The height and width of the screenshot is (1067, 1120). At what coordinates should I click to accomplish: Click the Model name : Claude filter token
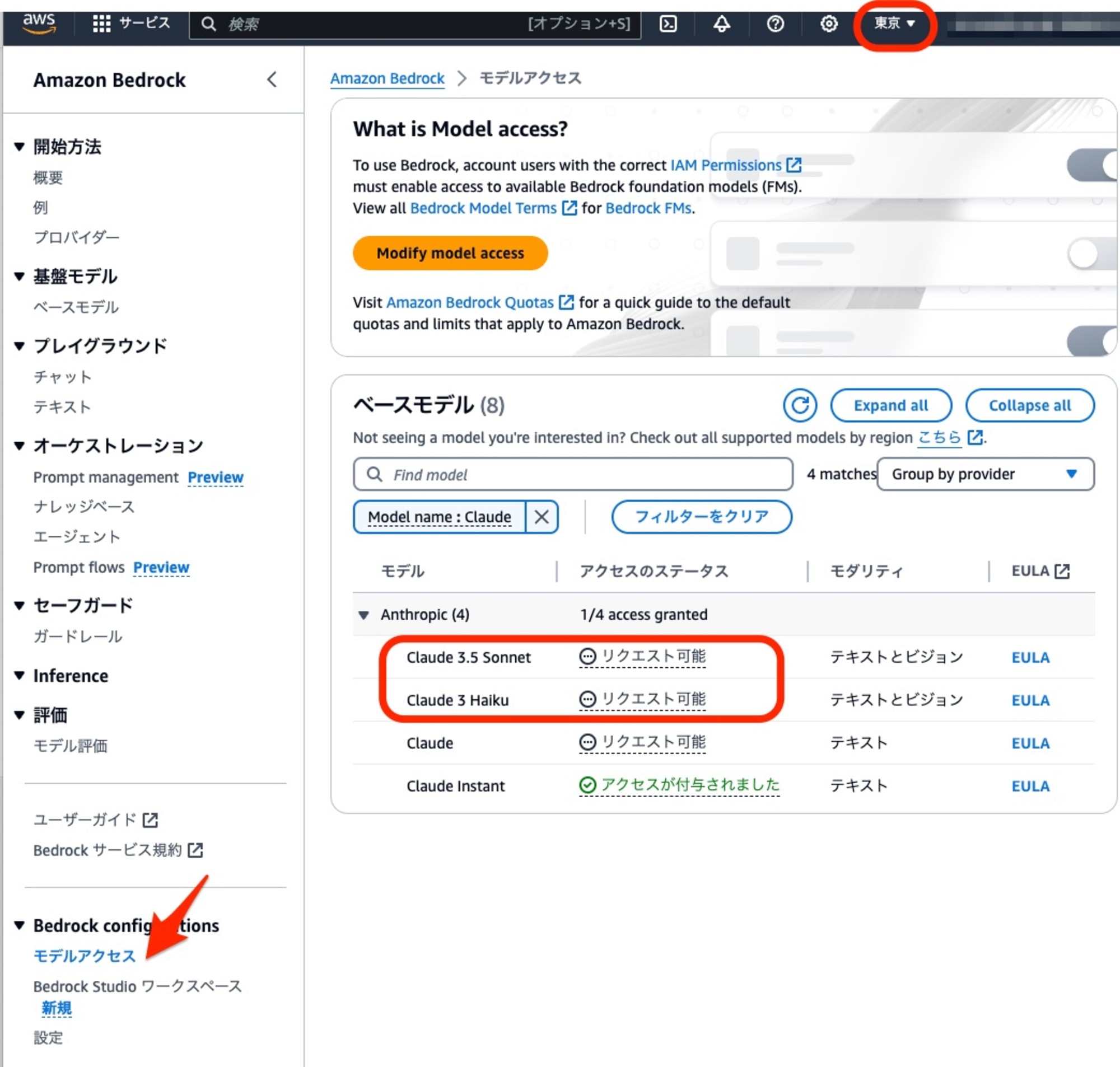439,517
